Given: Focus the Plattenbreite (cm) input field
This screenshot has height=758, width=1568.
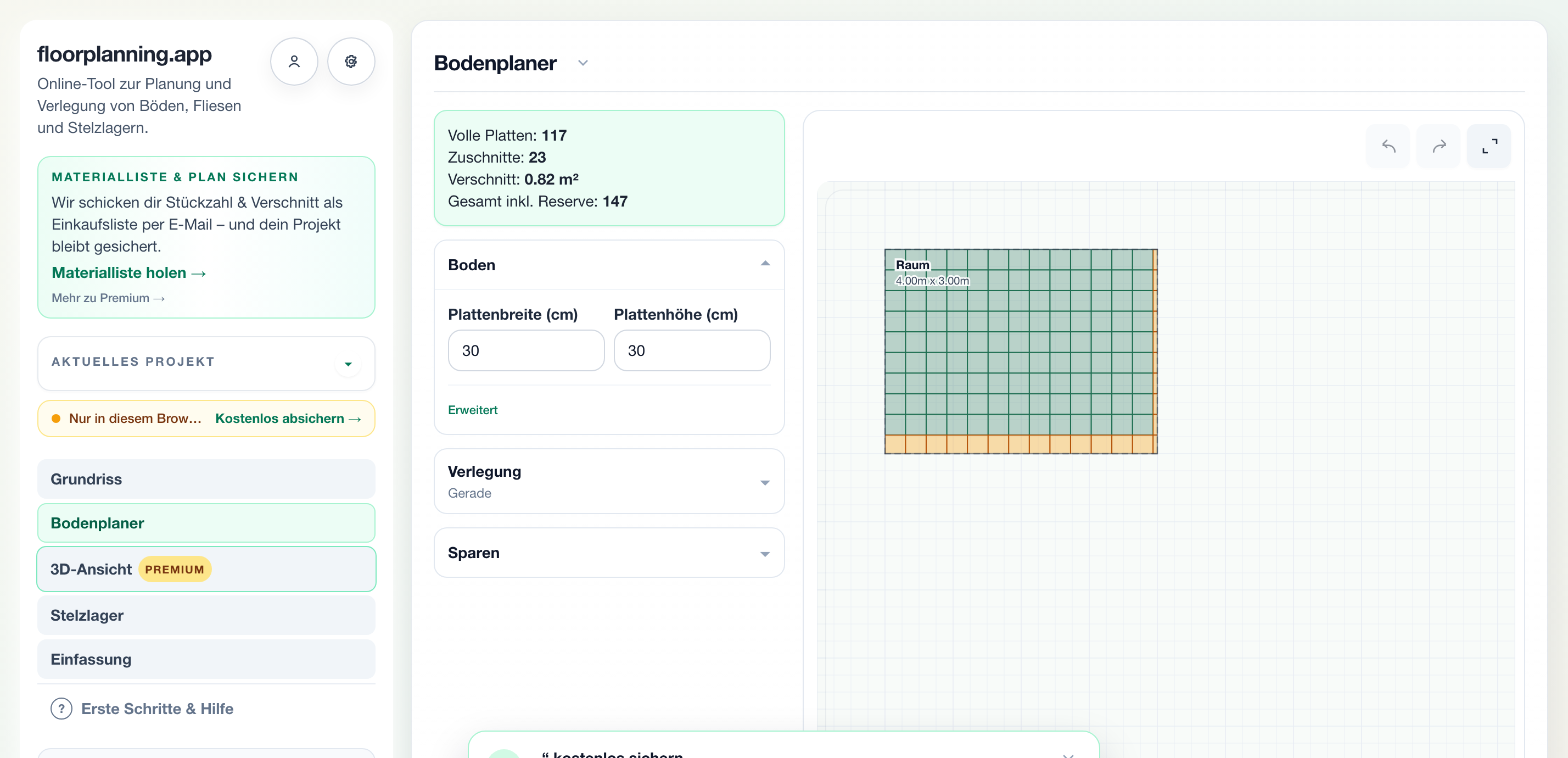Looking at the screenshot, I should (527, 350).
